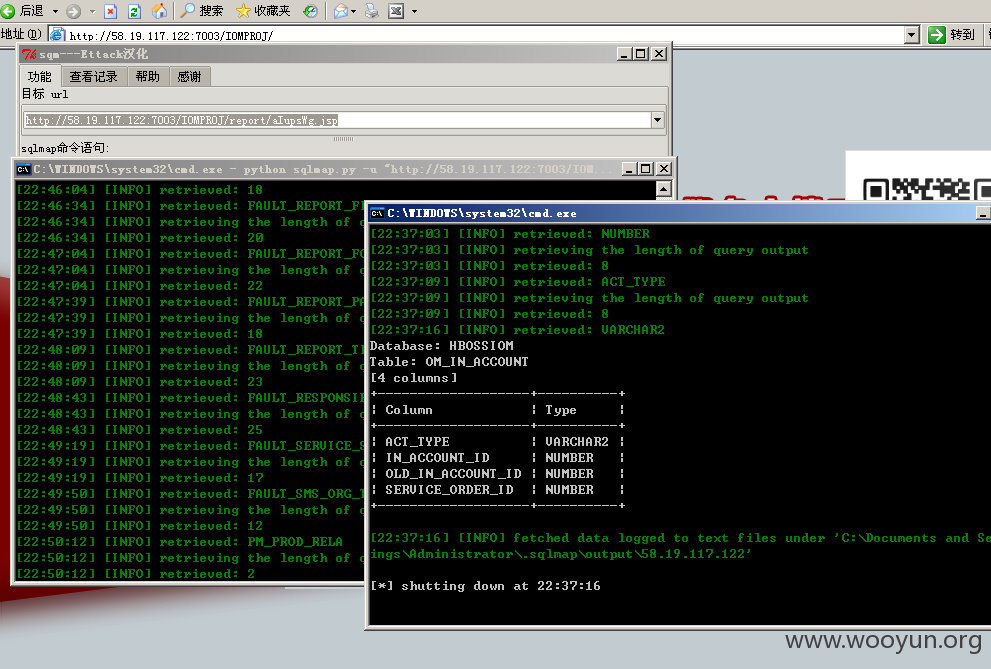Screen dimensions: 991x669
Task: Open the Mail icon dropdown arrow
Action: [353, 11]
